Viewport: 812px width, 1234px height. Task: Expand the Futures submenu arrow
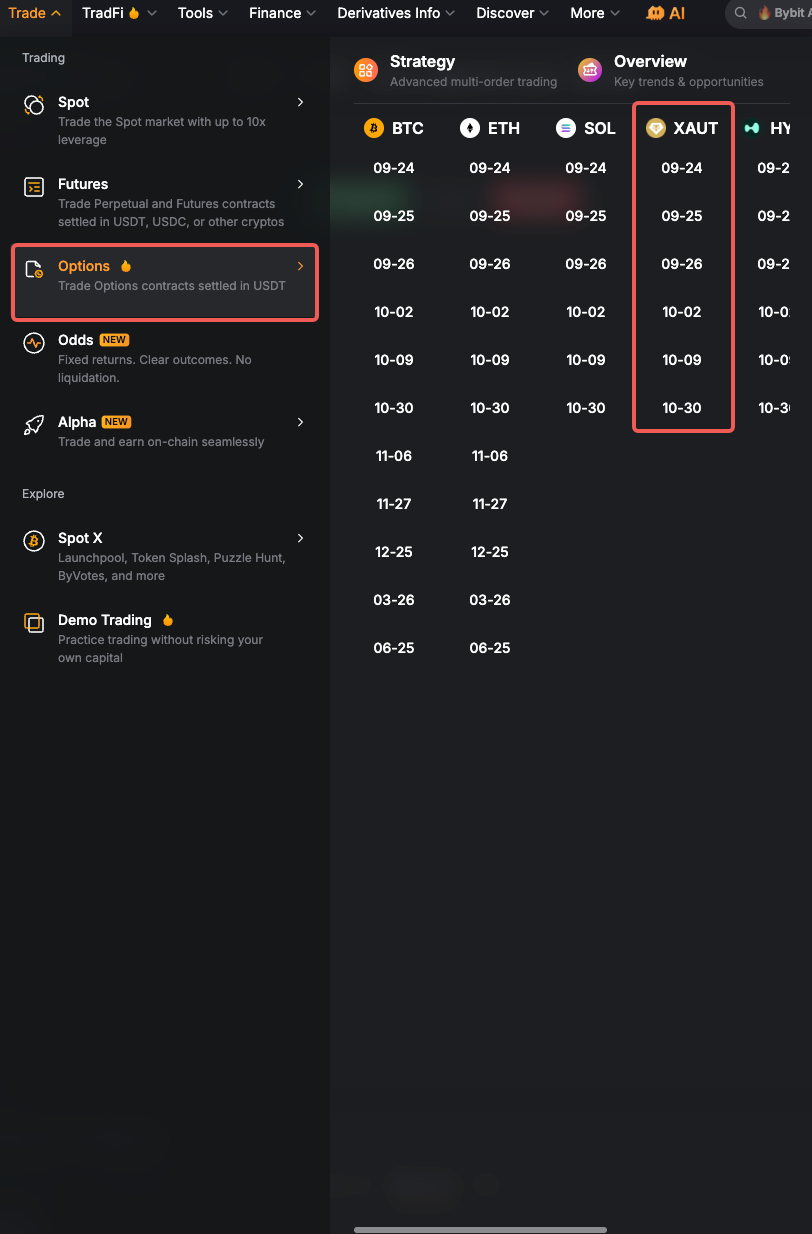point(300,184)
